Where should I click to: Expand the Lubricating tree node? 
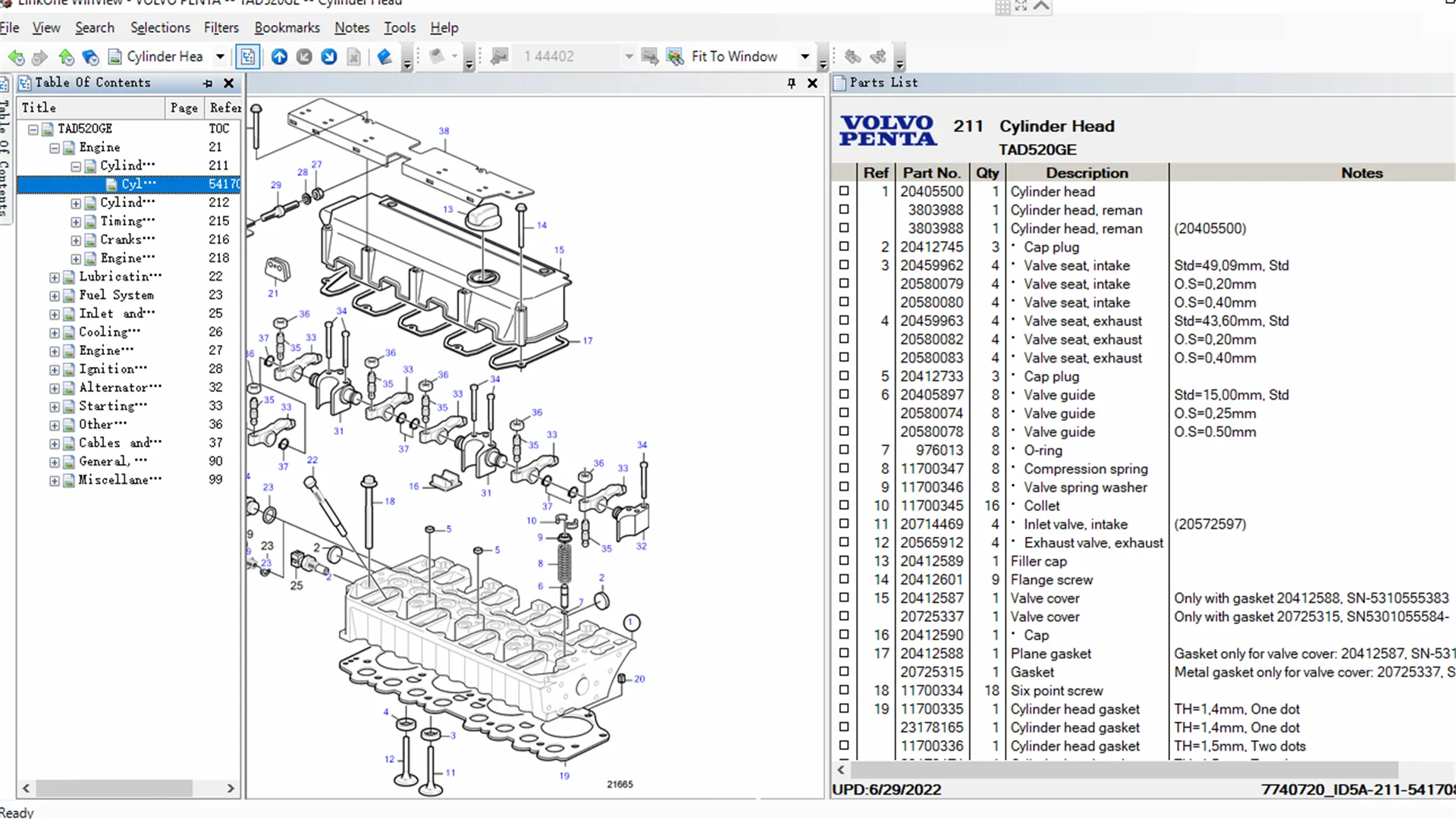pyautogui.click(x=55, y=278)
